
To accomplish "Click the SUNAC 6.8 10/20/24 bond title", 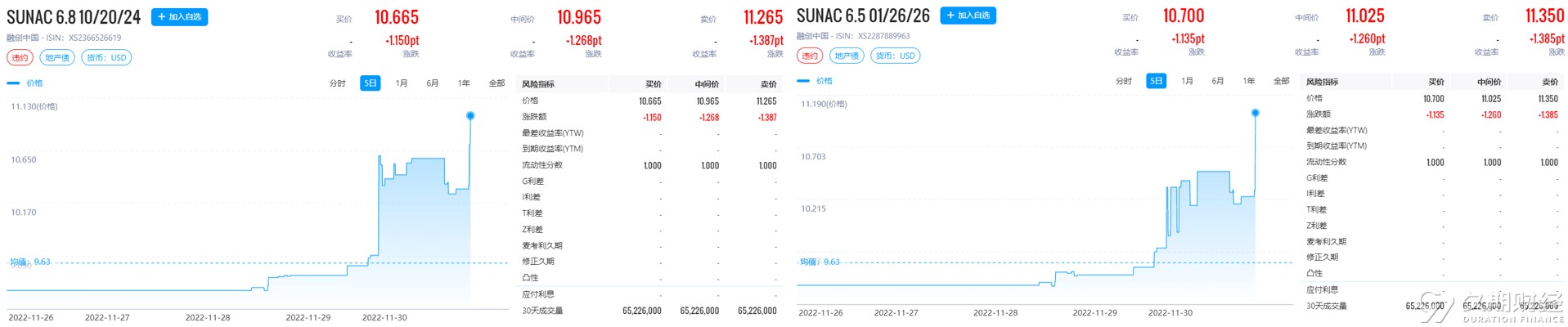I will click(74, 17).
